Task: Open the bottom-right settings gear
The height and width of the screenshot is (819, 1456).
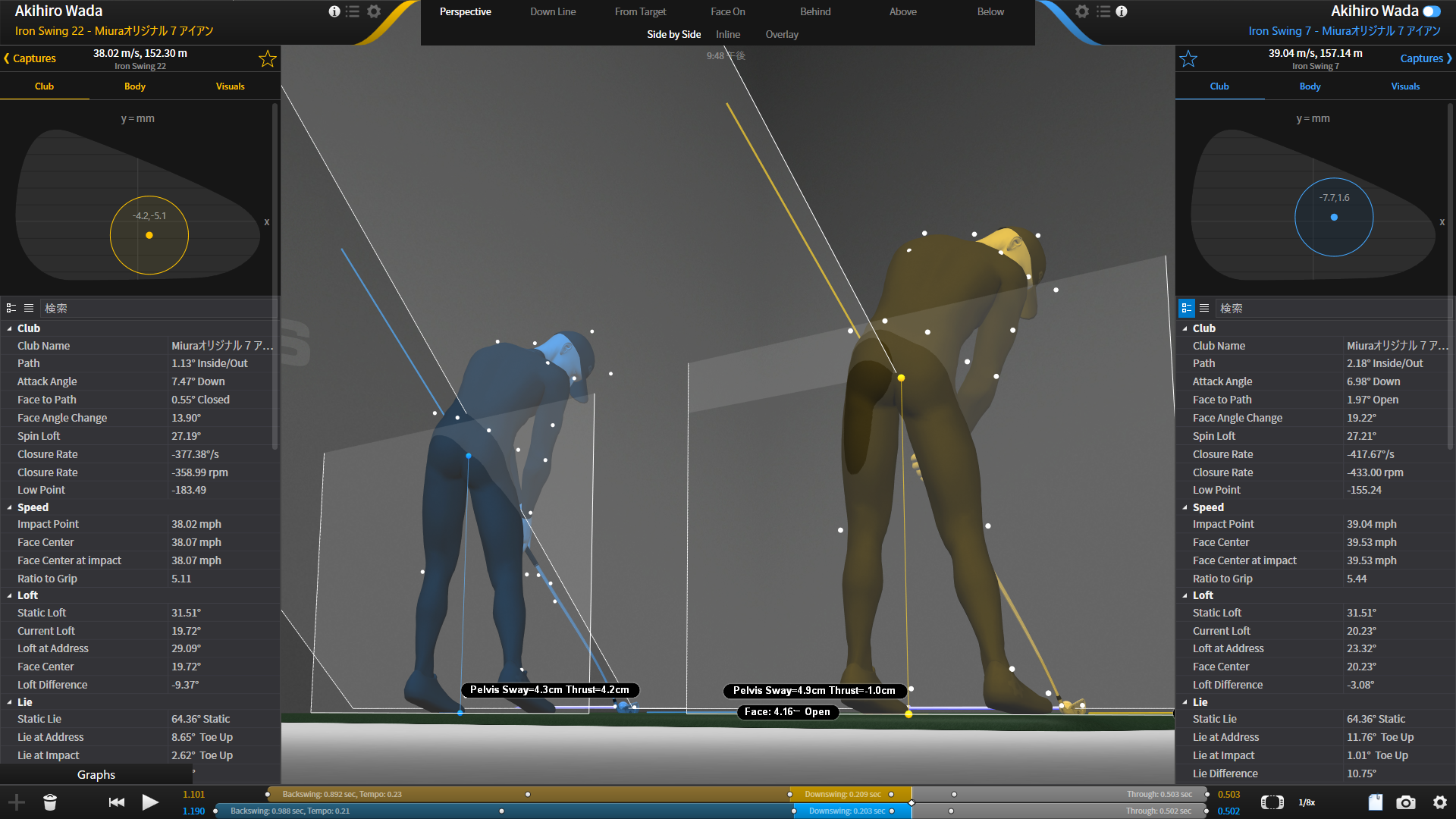Action: click(x=1440, y=802)
